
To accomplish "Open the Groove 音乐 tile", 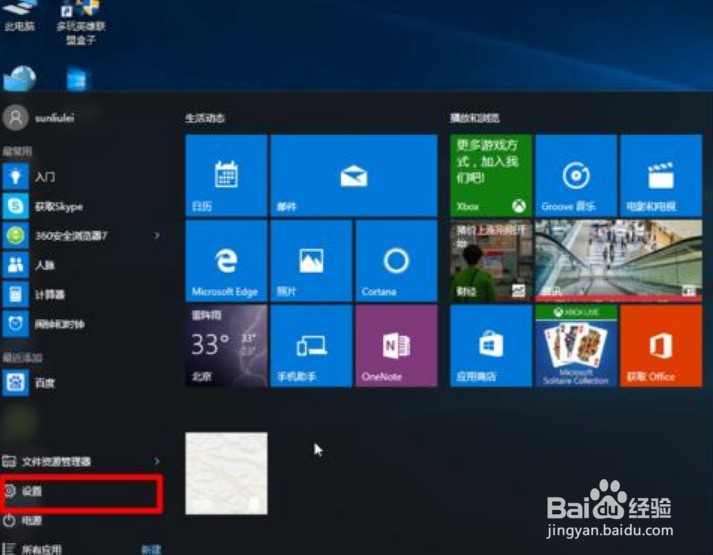I will point(576,175).
